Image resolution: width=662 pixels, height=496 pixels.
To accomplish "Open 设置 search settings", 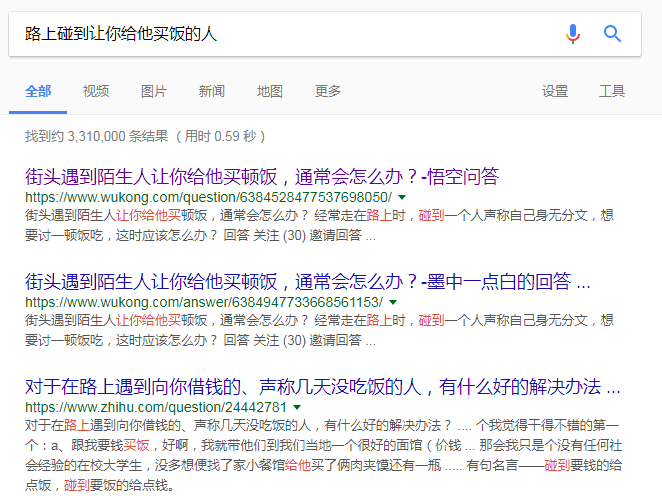I will pos(555,91).
